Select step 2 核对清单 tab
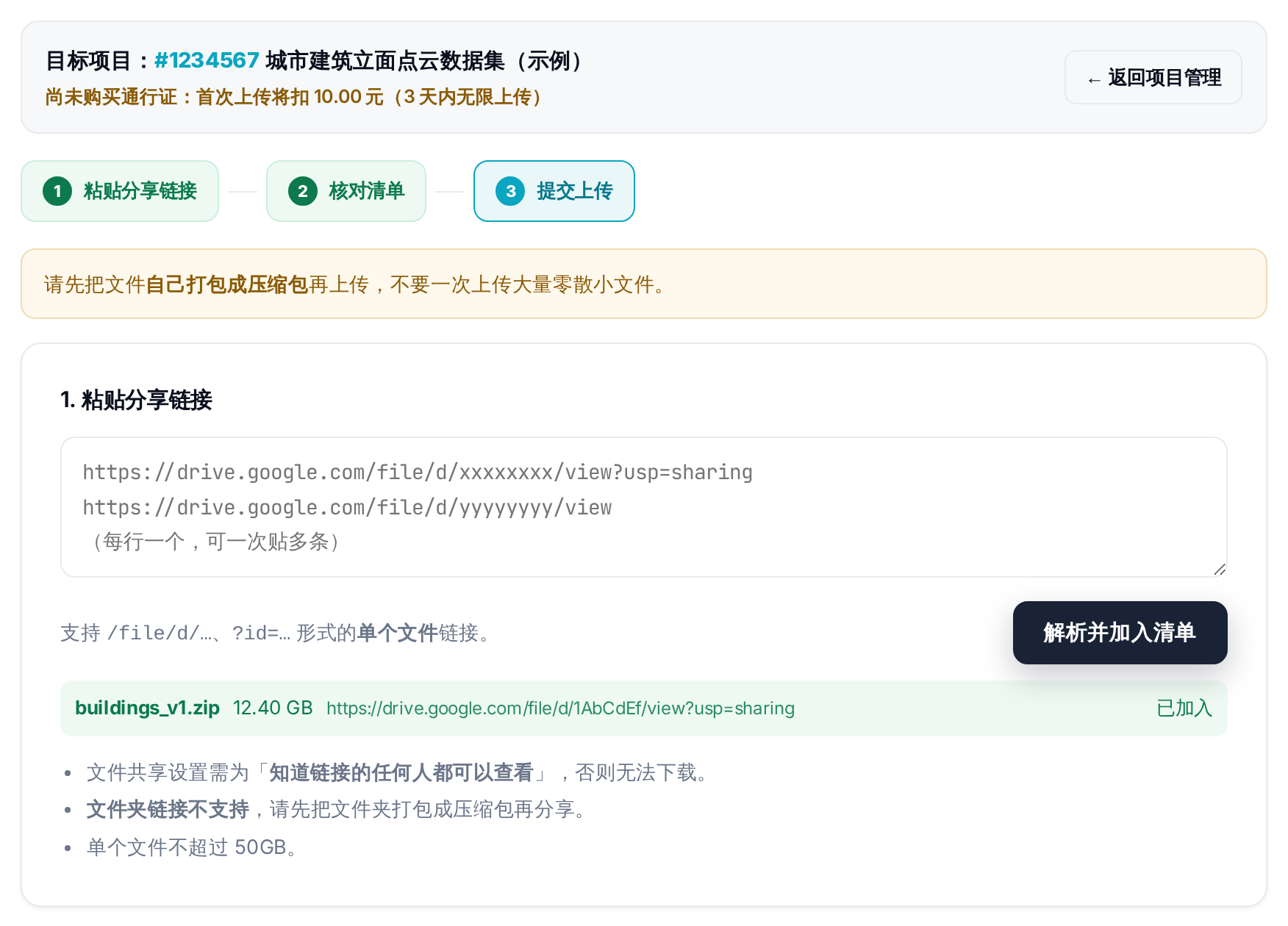The height and width of the screenshot is (926, 1288). coord(346,191)
